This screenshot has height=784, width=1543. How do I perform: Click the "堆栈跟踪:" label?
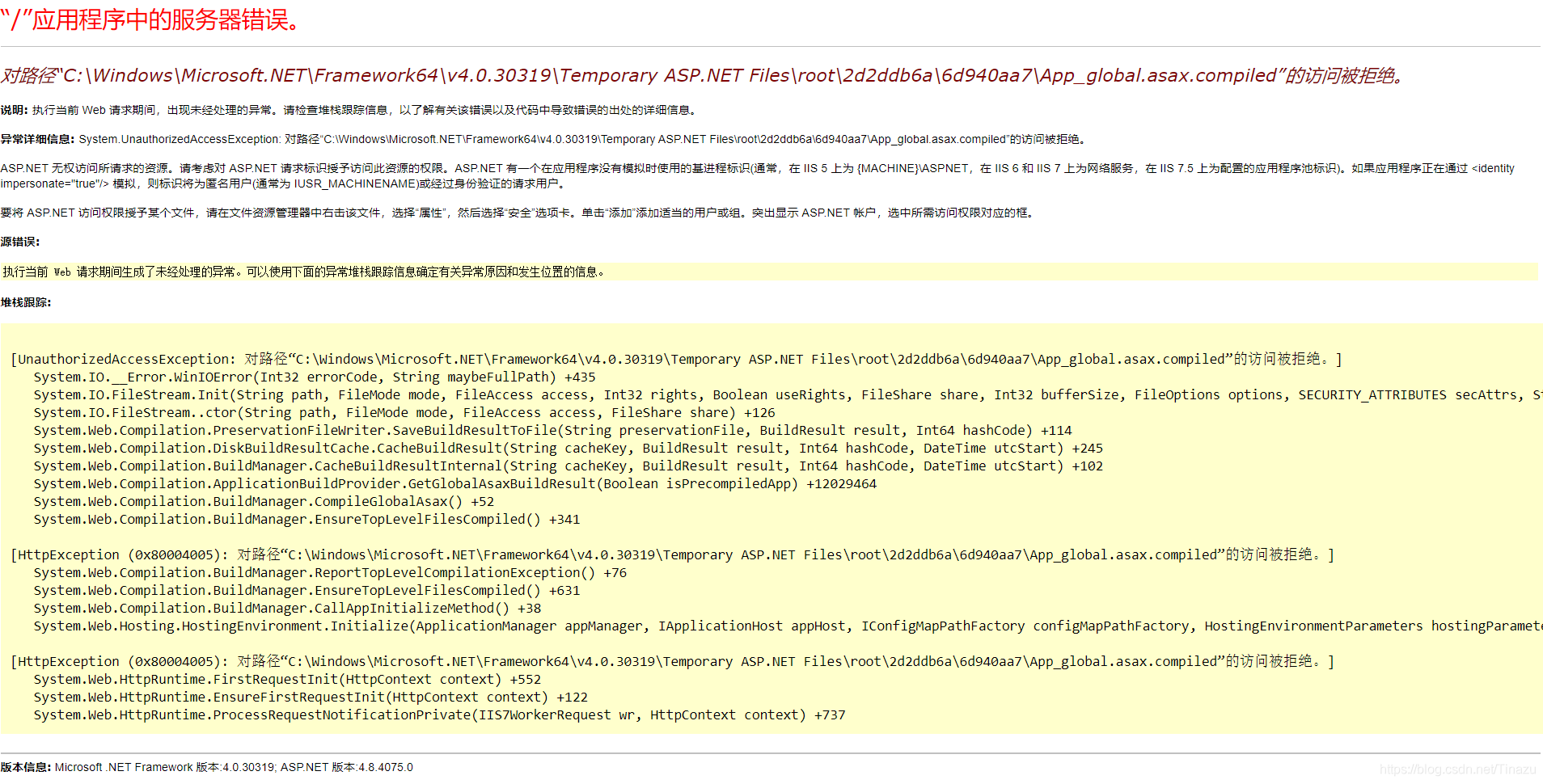tap(26, 302)
